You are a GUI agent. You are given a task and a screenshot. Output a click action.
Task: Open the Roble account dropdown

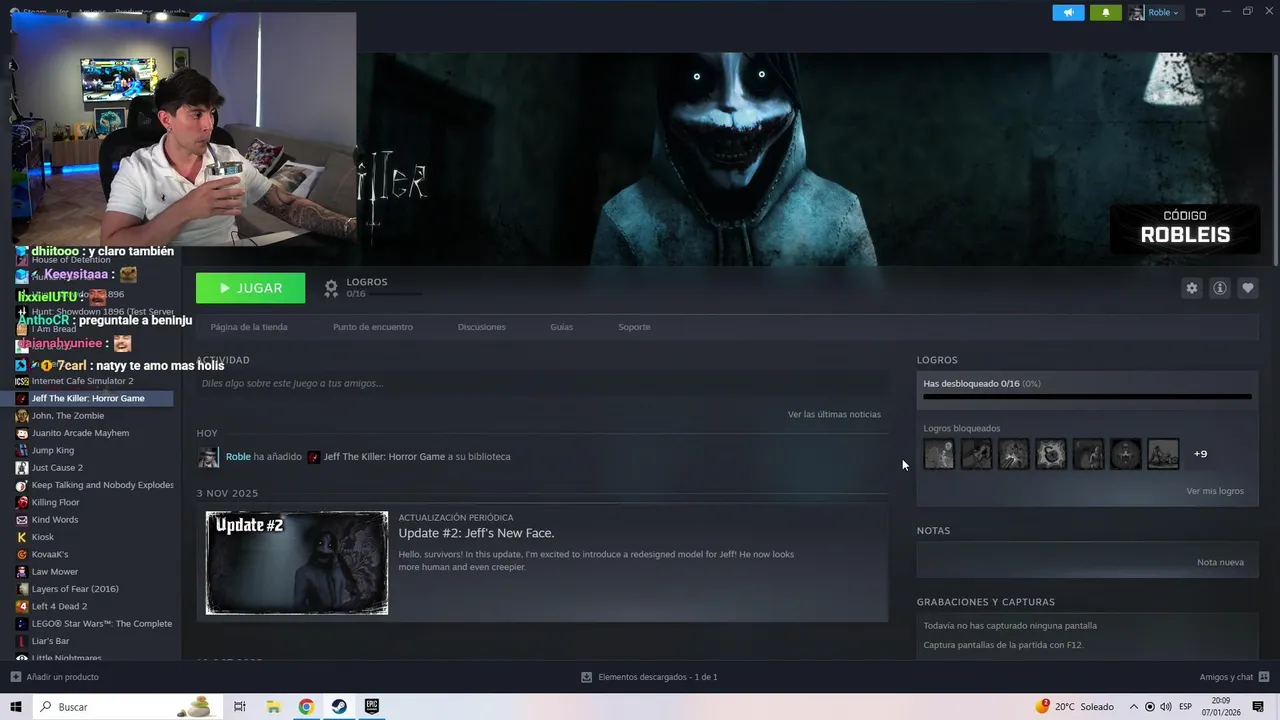point(1155,12)
